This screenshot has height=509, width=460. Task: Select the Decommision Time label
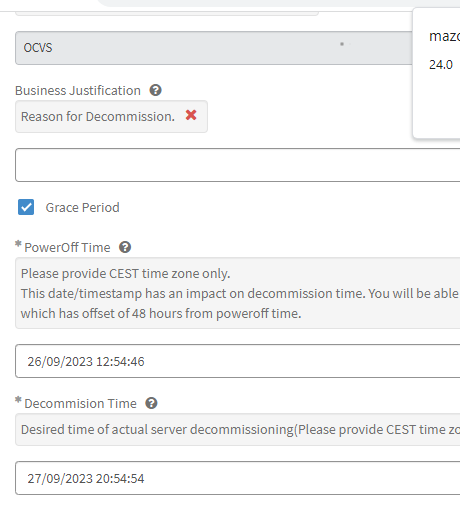(80, 404)
